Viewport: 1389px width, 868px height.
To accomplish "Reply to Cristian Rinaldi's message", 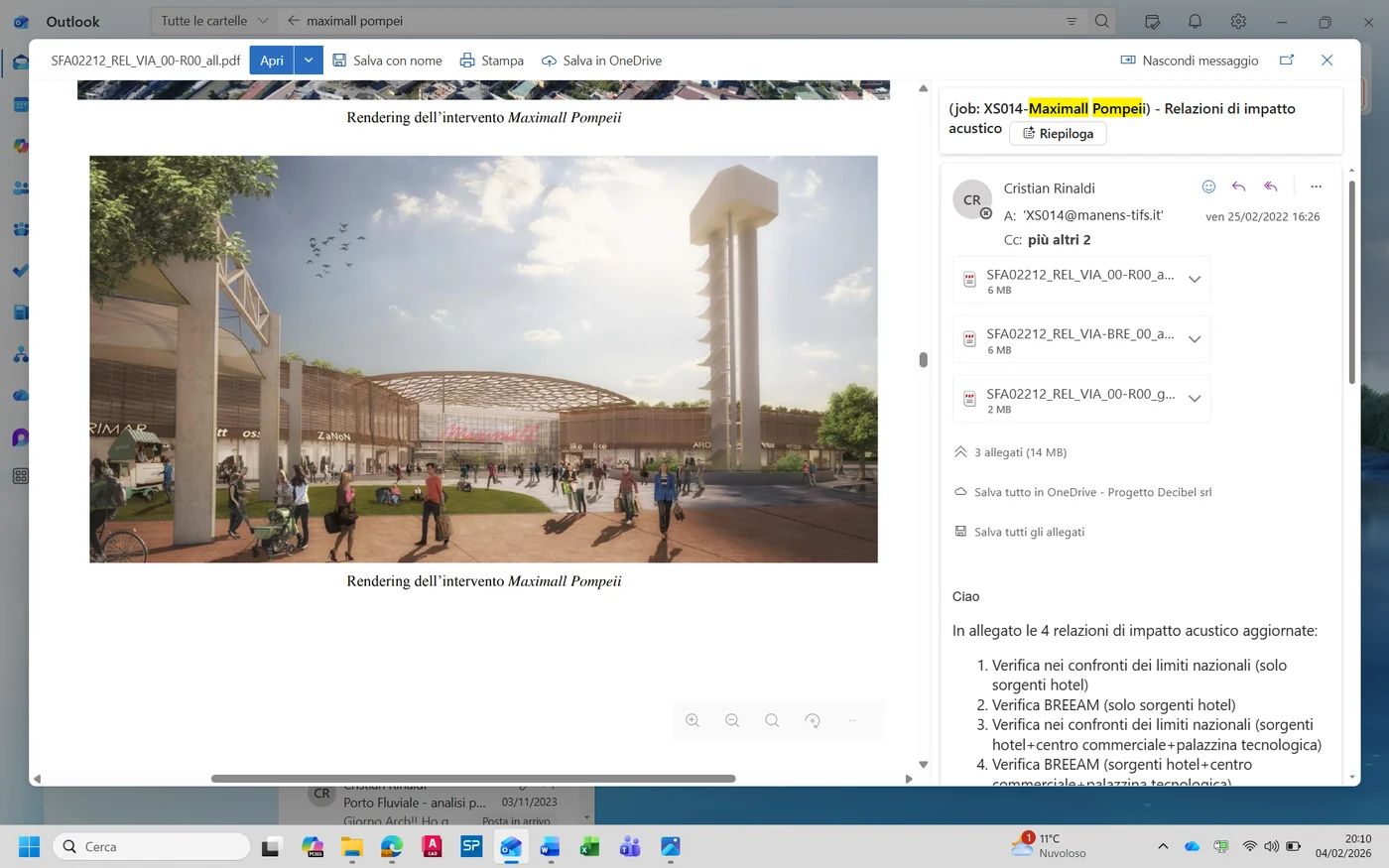I will [1239, 186].
